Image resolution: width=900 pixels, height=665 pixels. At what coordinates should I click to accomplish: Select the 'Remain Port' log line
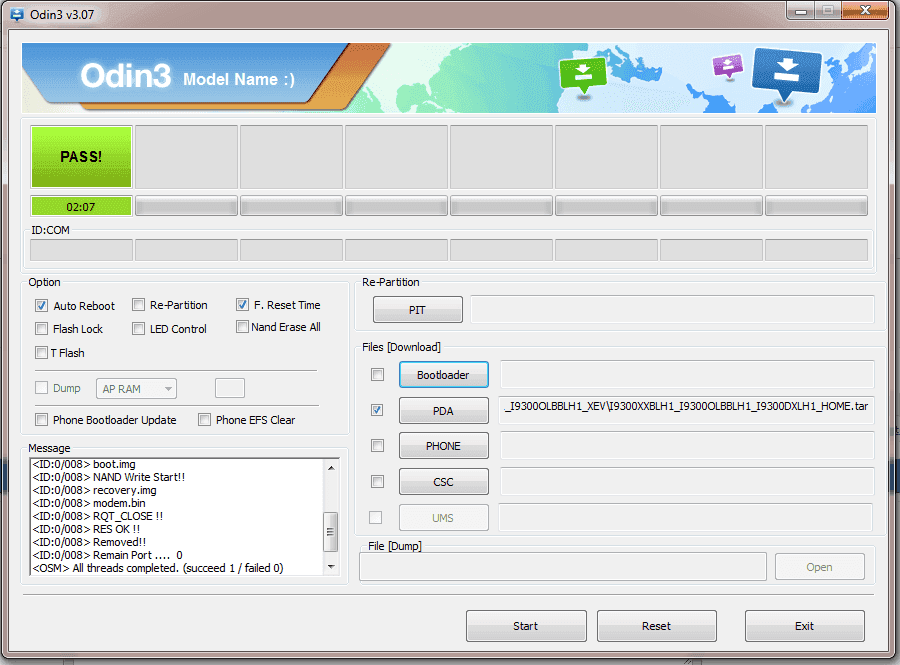click(107, 555)
